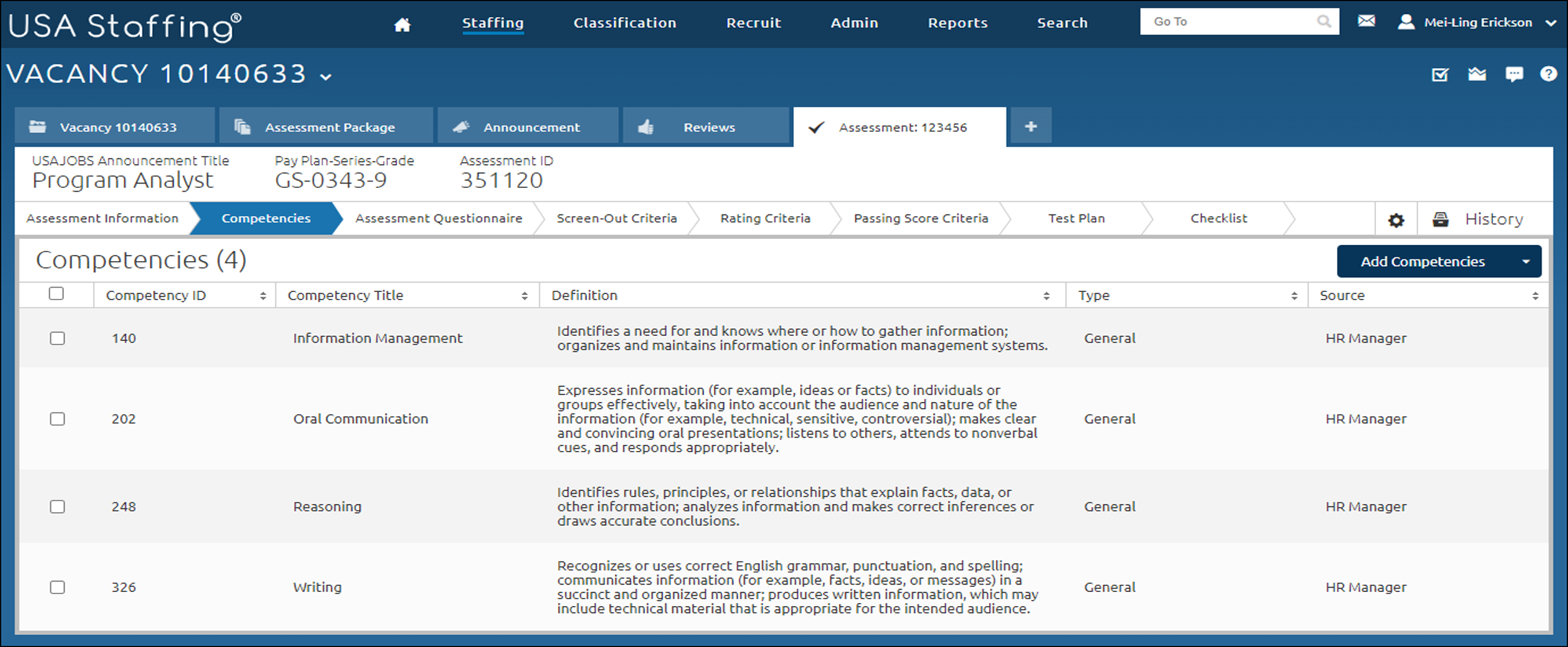Image resolution: width=1568 pixels, height=647 pixels.
Task: Click the user profile silhouette icon
Action: (x=1406, y=22)
